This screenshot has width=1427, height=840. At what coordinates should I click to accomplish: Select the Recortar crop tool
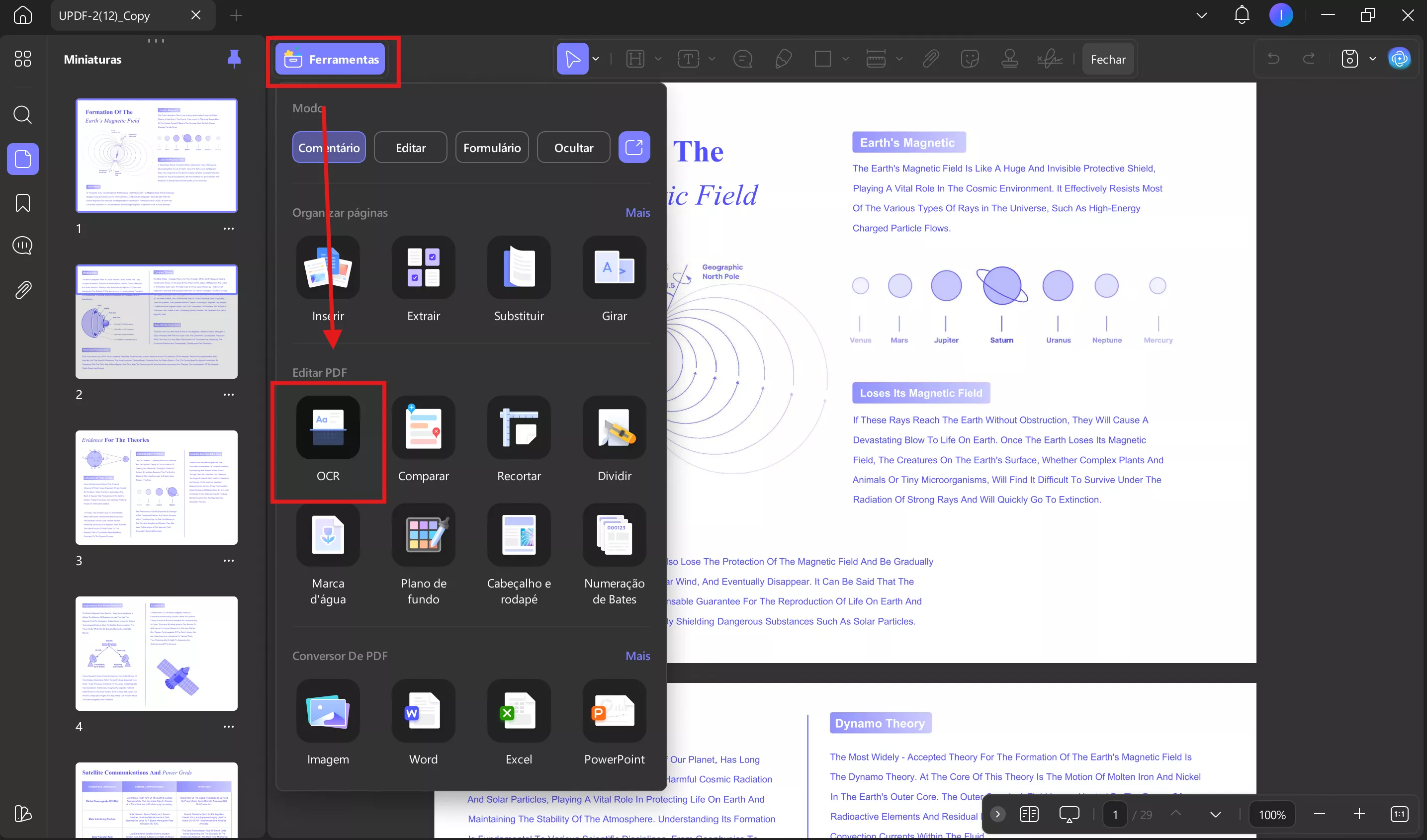[x=519, y=428]
